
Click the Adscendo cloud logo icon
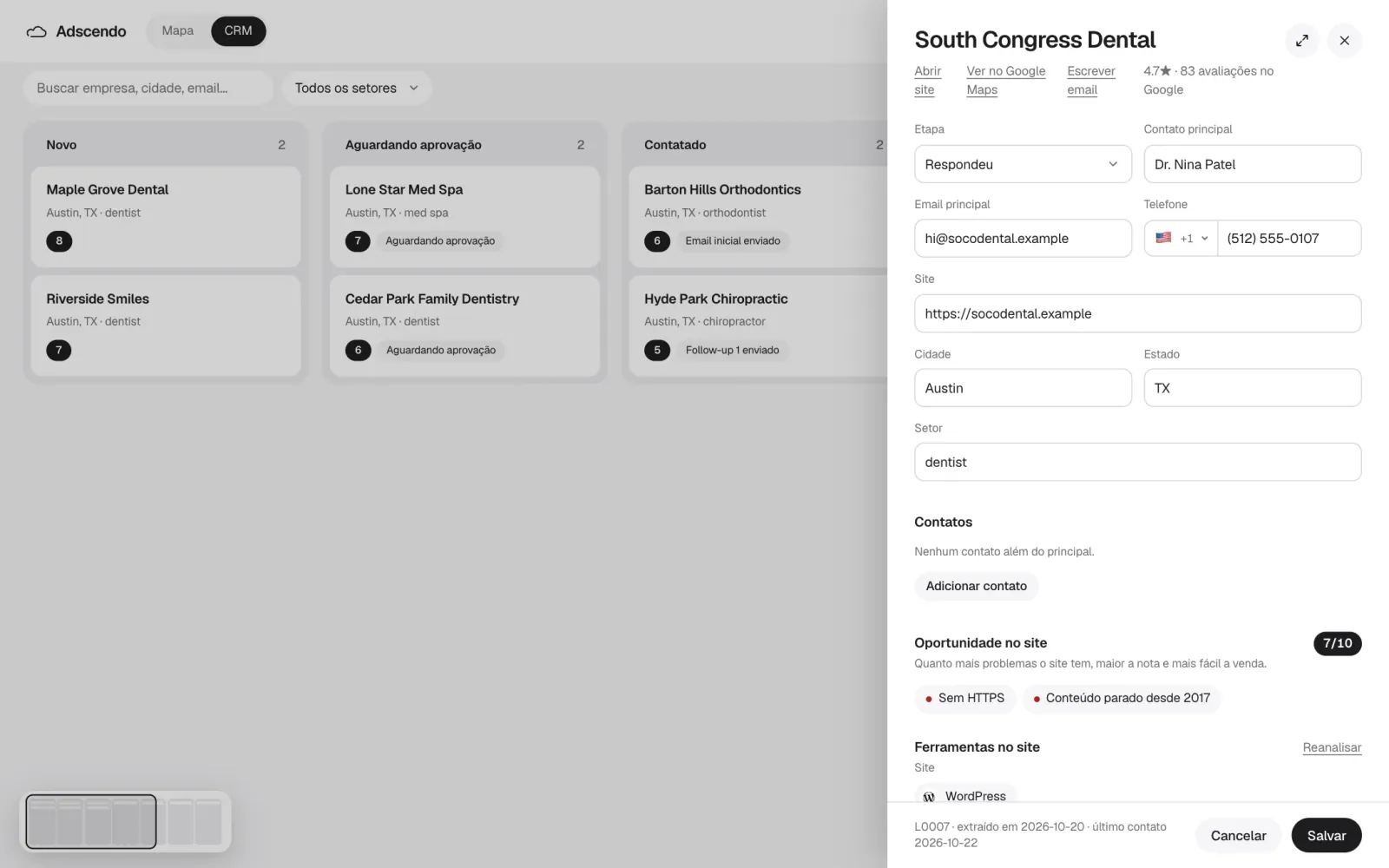[x=36, y=31]
